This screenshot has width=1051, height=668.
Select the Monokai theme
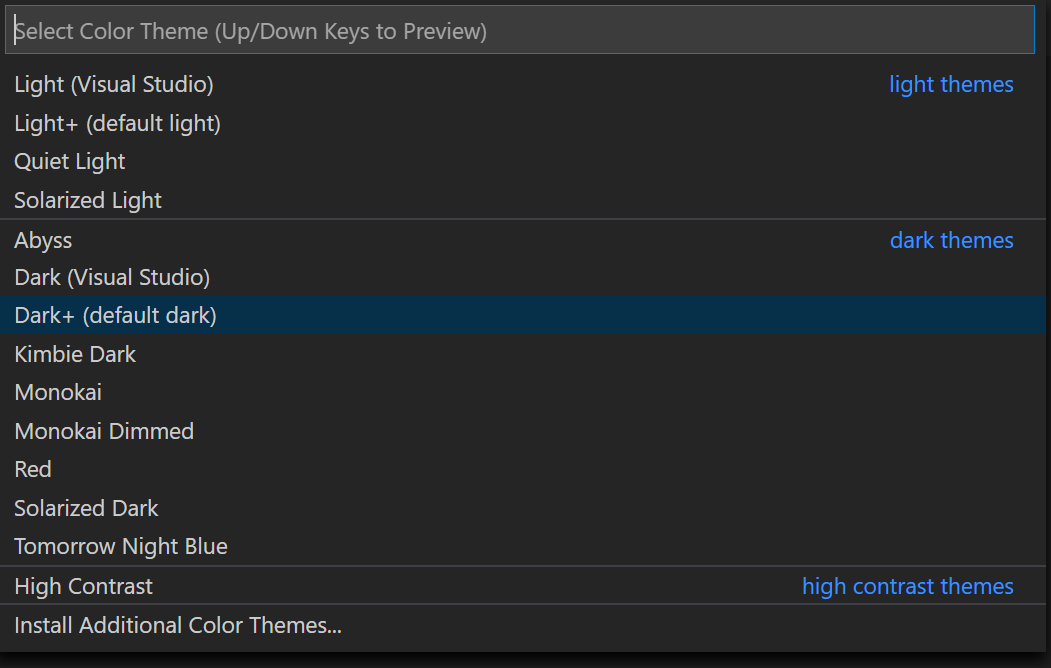[57, 392]
